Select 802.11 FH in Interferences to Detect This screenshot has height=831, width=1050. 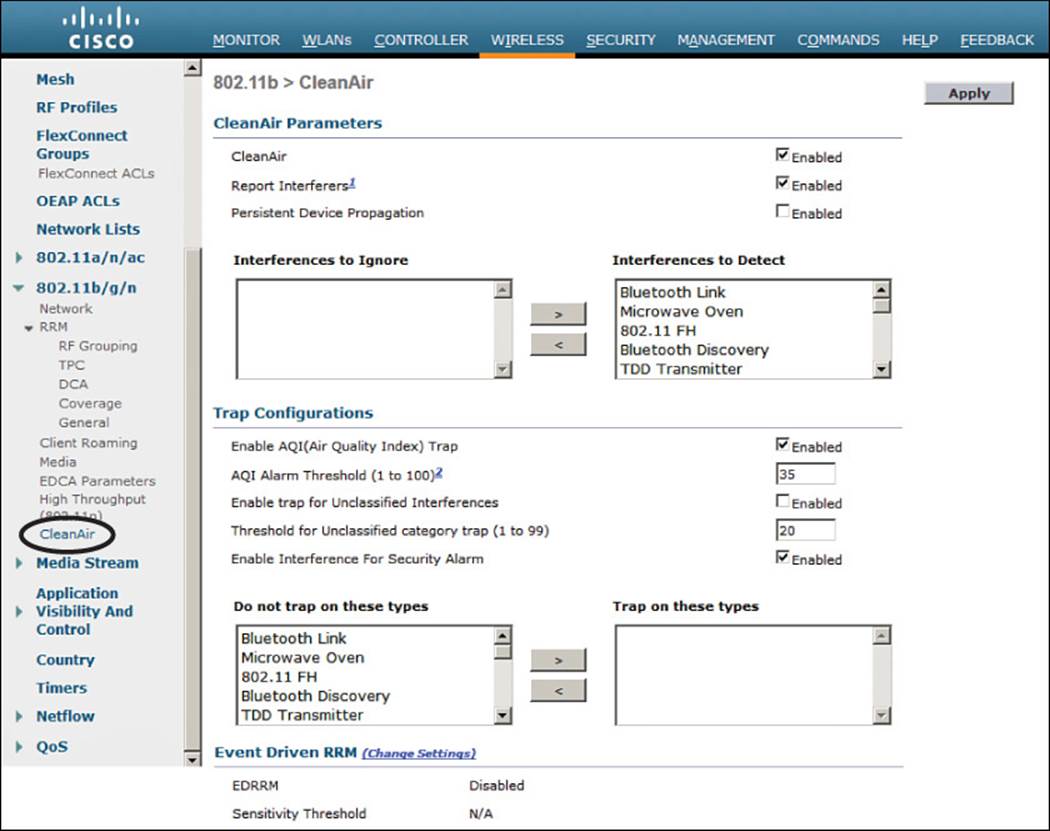click(658, 331)
